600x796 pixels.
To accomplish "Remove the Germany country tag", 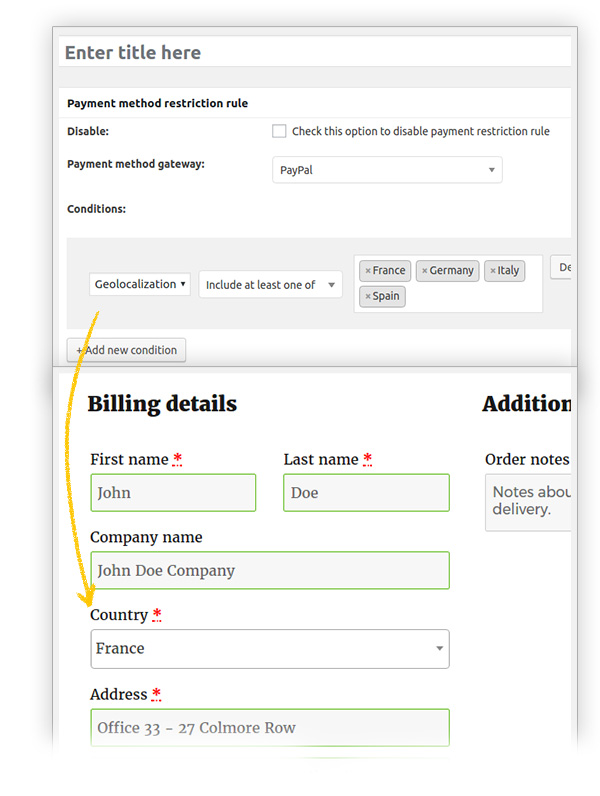I will (x=424, y=271).
